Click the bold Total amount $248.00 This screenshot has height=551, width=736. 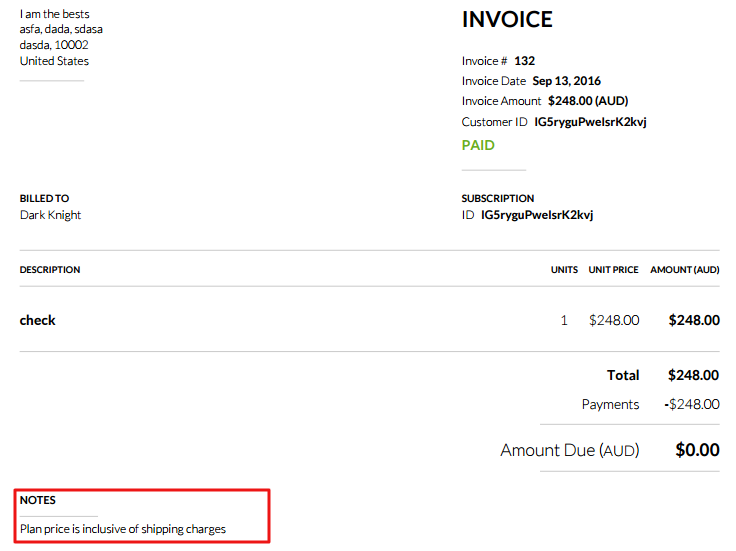click(x=693, y=375)
